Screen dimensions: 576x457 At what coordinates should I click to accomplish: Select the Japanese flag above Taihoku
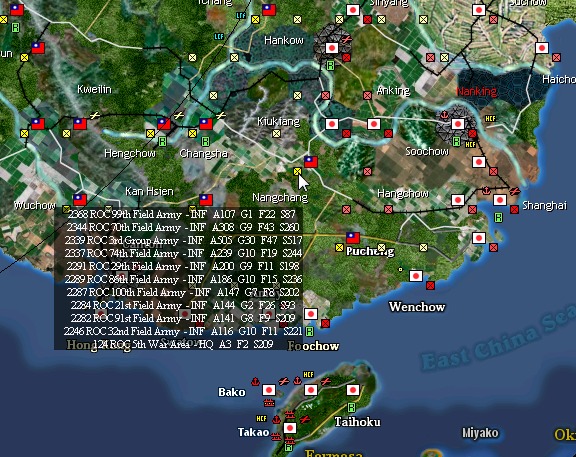pyautogui.click(x=353, y=390)
